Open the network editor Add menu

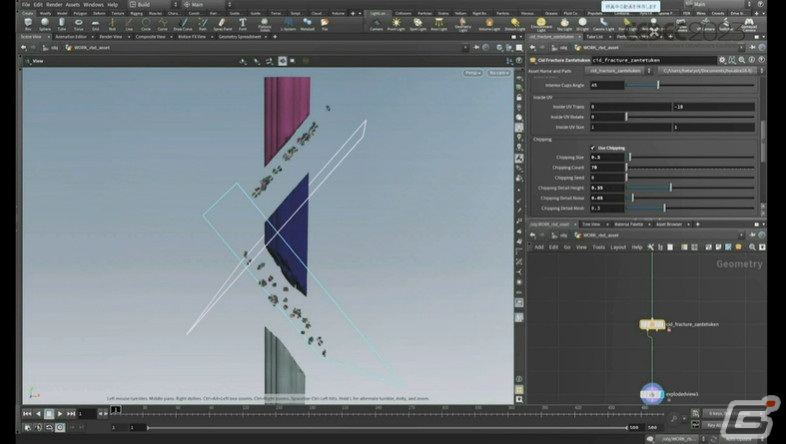(539, 247)
